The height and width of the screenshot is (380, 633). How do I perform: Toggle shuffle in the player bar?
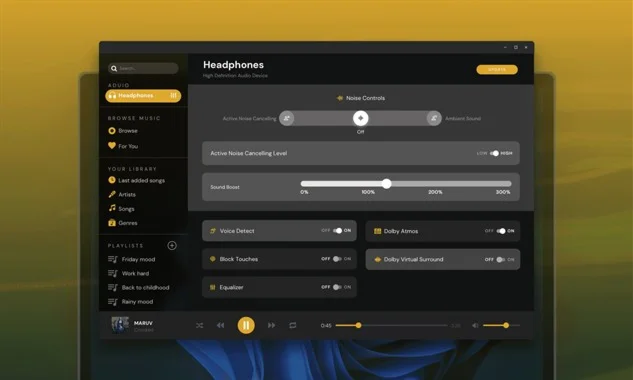[x=199, y=325]
